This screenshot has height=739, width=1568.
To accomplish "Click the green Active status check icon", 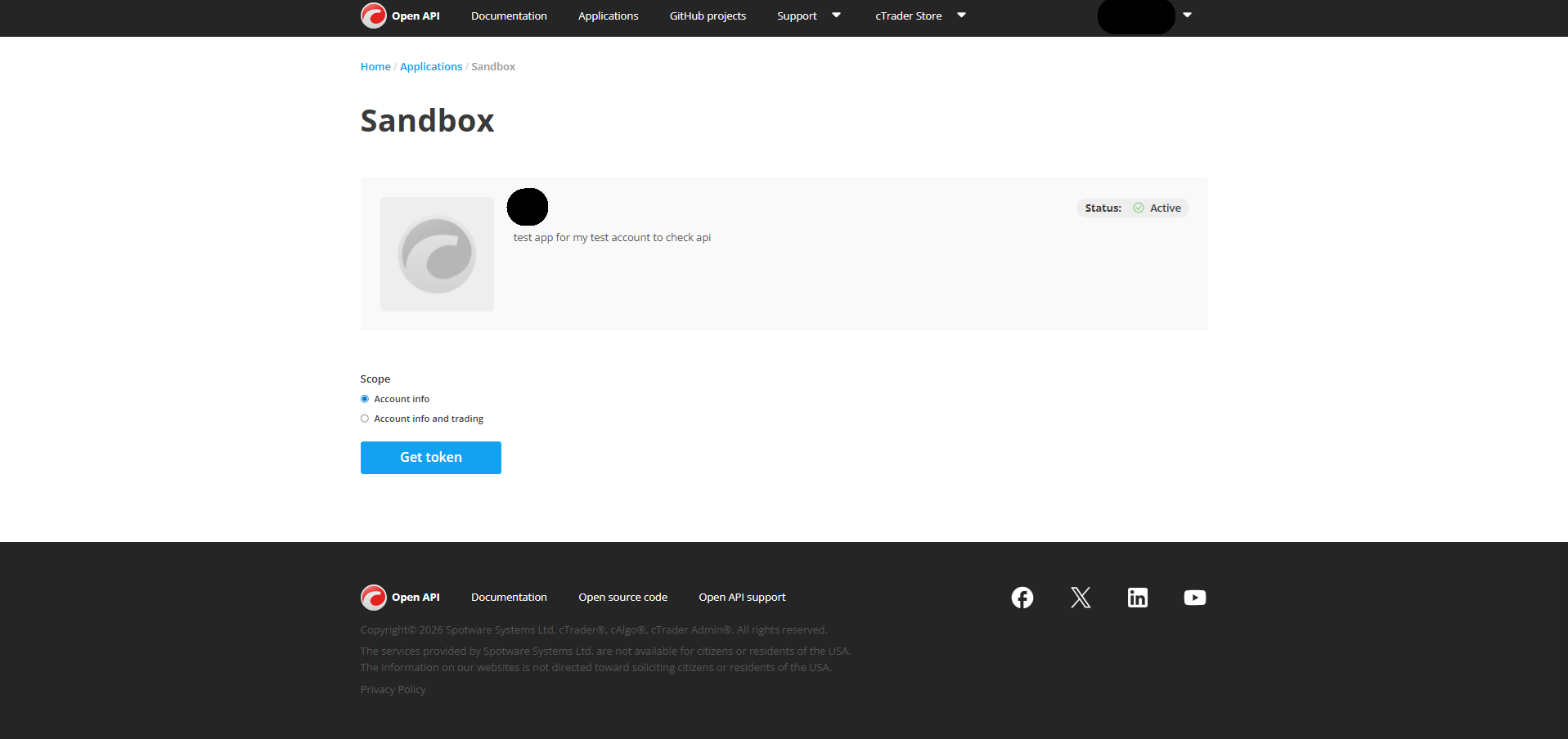I will click(1137, 208).
